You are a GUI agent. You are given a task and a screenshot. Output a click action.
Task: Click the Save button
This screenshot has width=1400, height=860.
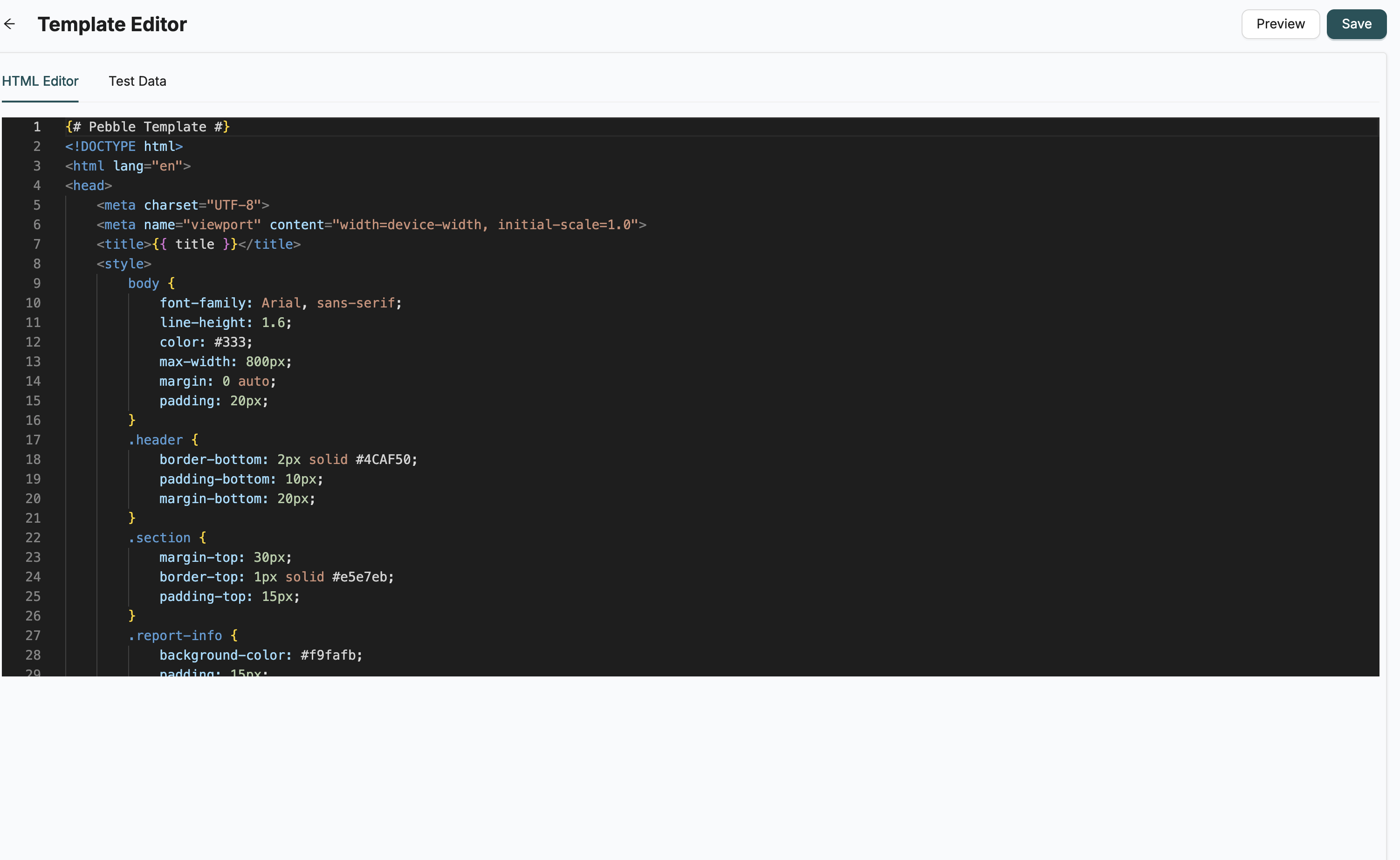coord(1357,24)
